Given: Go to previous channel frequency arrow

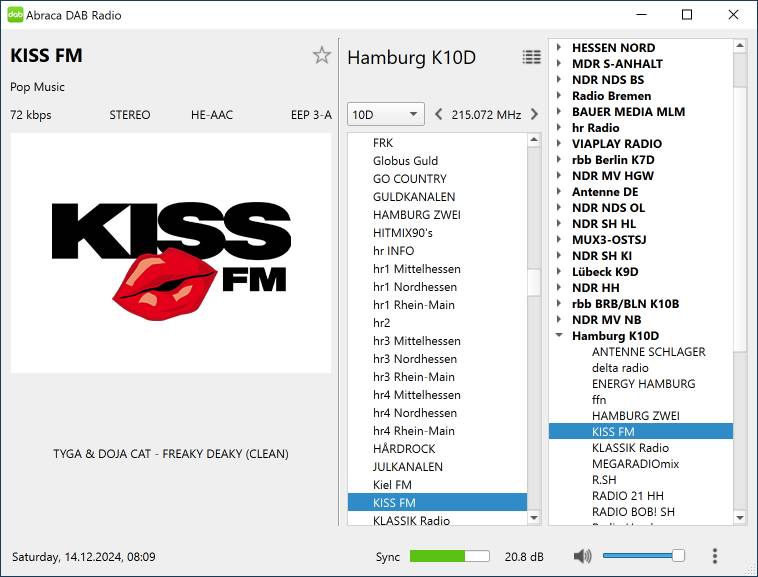Looking at the screenshot, I should click(438, 115).
